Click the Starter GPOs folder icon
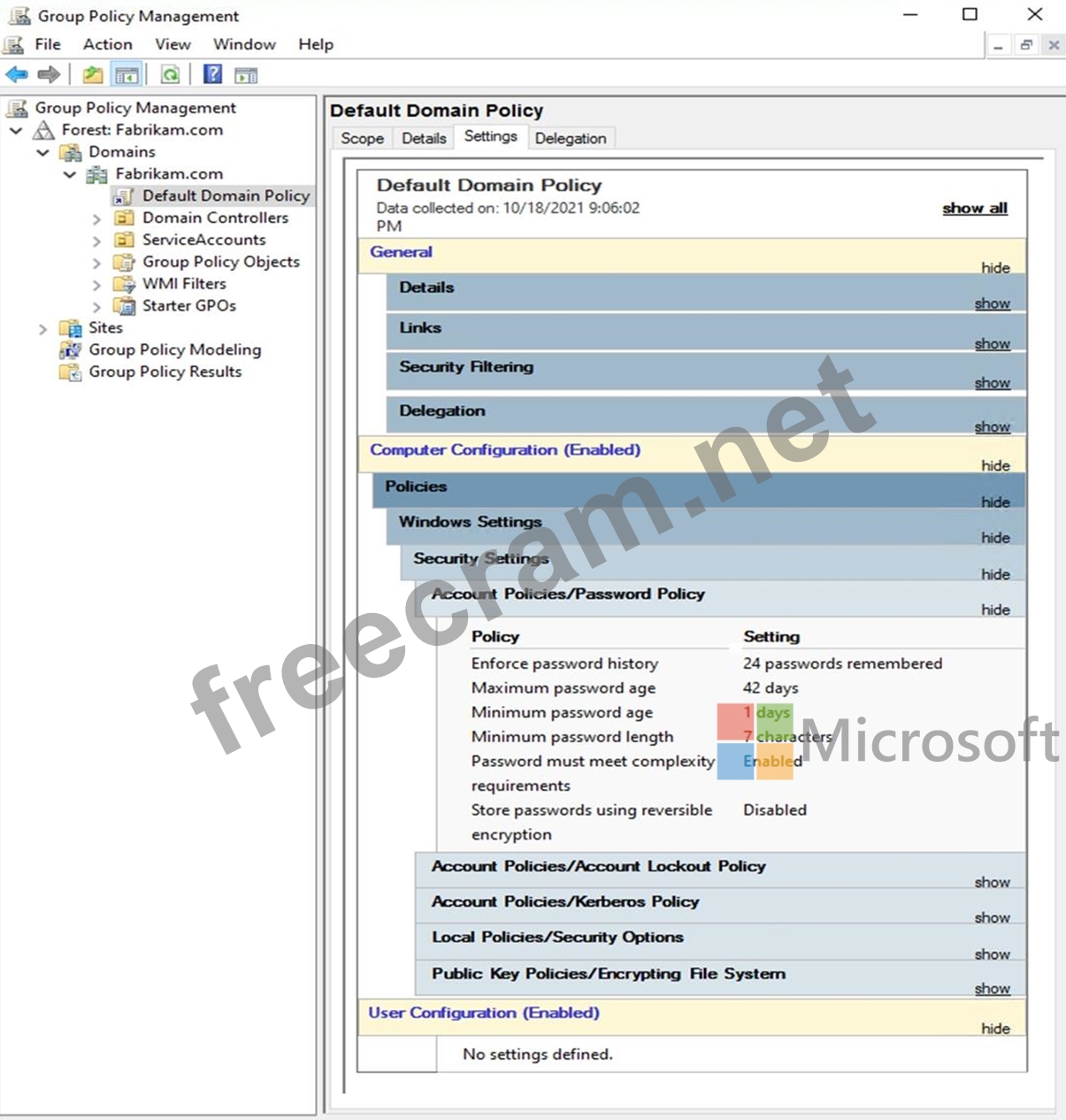Viewport: 1066px width, 1120px height. coord(125,306)
